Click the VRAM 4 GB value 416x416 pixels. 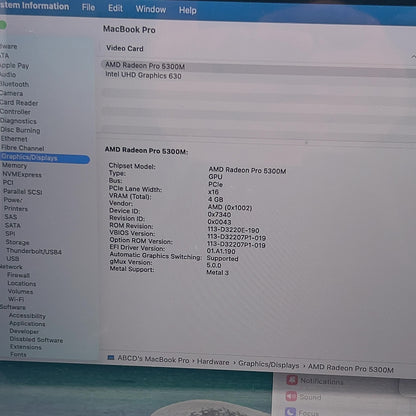point(215,199)
